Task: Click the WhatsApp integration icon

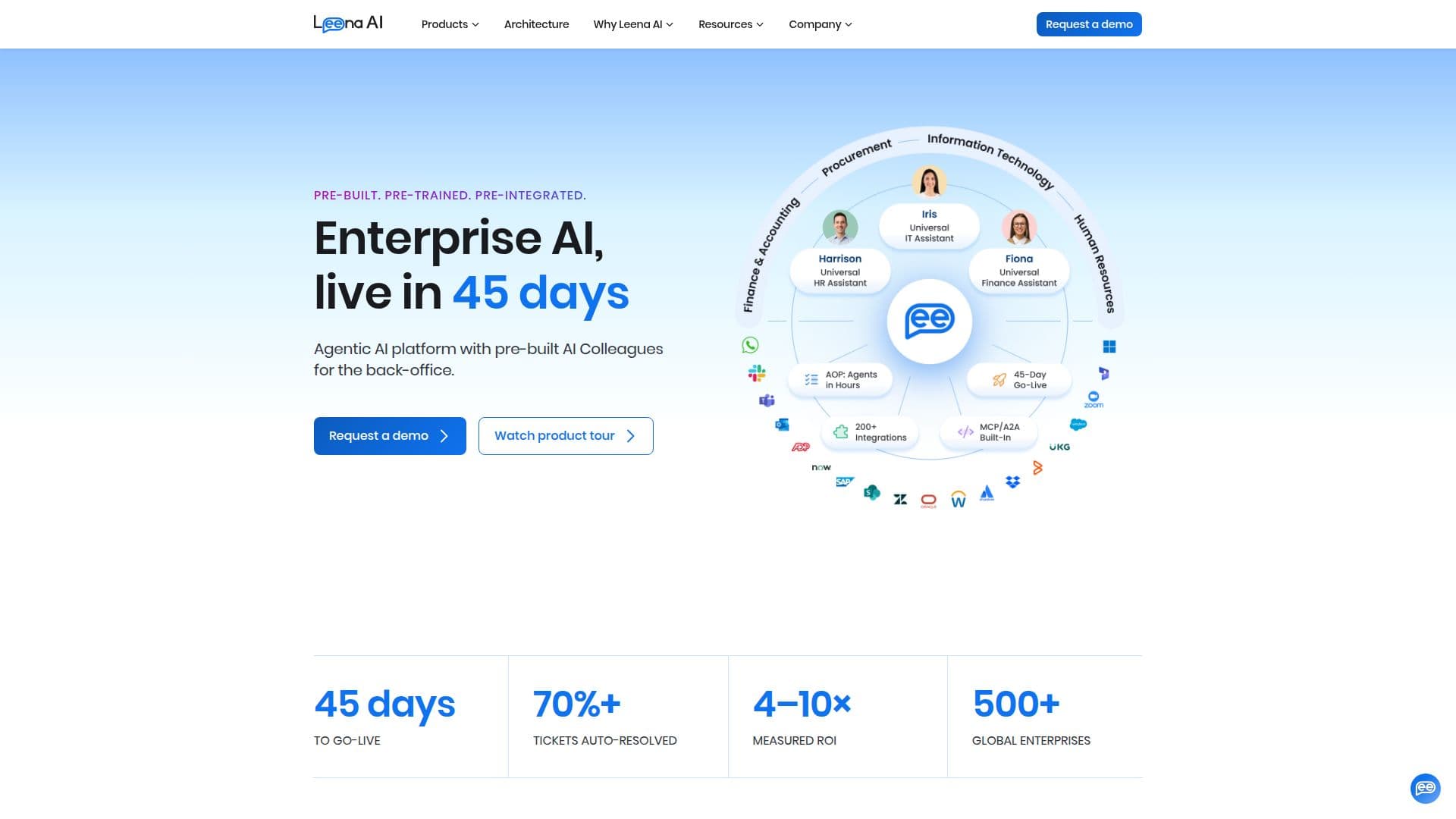Action: (x=750, y=345)
